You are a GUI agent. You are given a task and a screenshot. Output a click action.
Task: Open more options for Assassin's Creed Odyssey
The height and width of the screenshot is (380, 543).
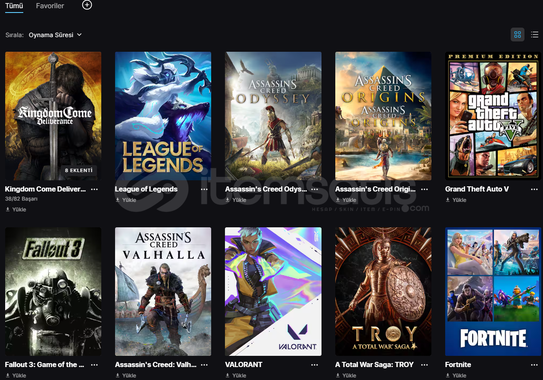(x=314, y=189)
